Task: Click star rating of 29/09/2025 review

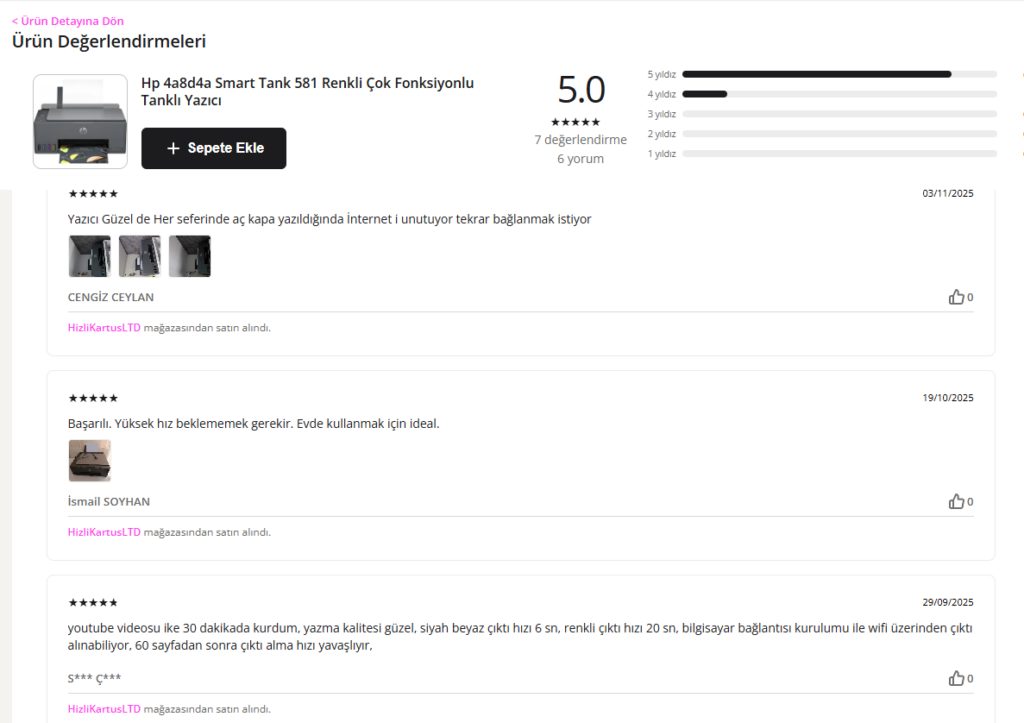Action: pos(93,603)
